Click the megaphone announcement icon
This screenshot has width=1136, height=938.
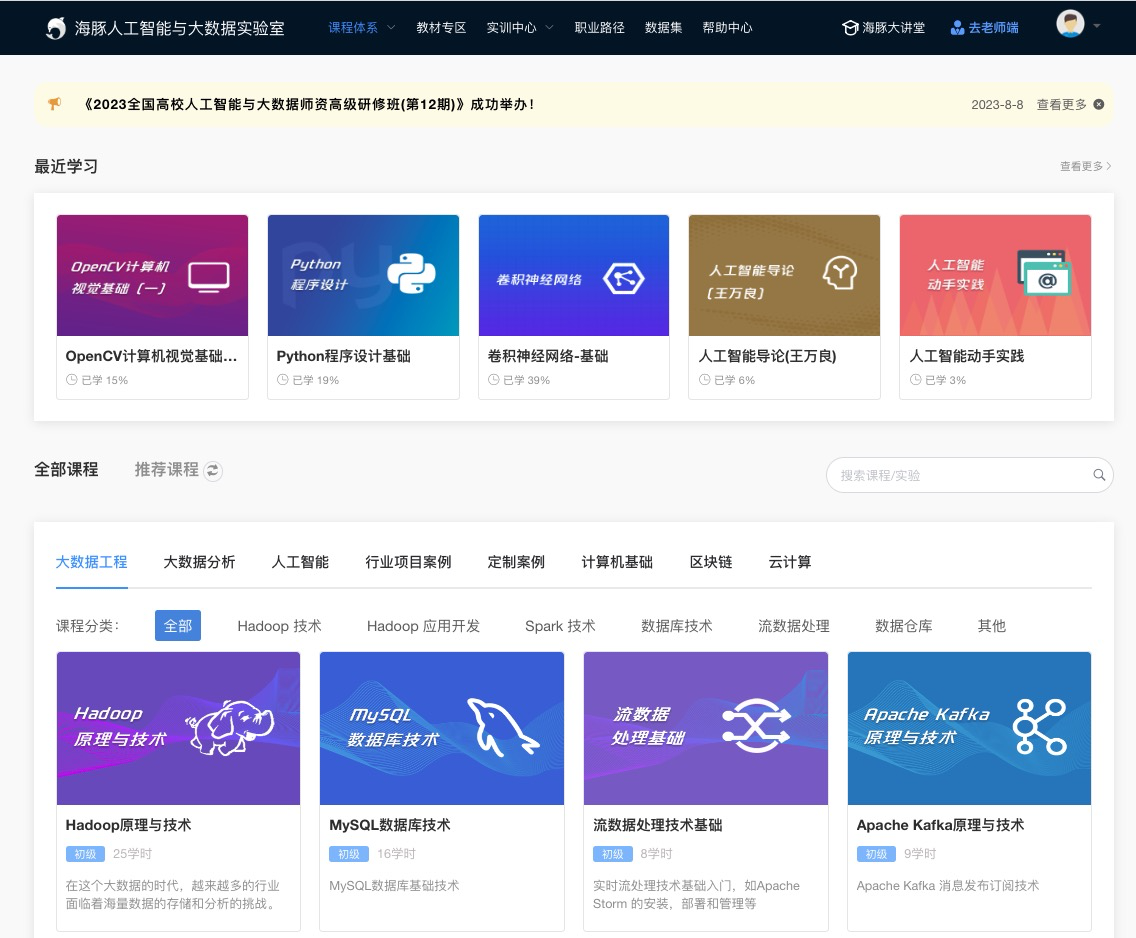click(x=55, y=104)
